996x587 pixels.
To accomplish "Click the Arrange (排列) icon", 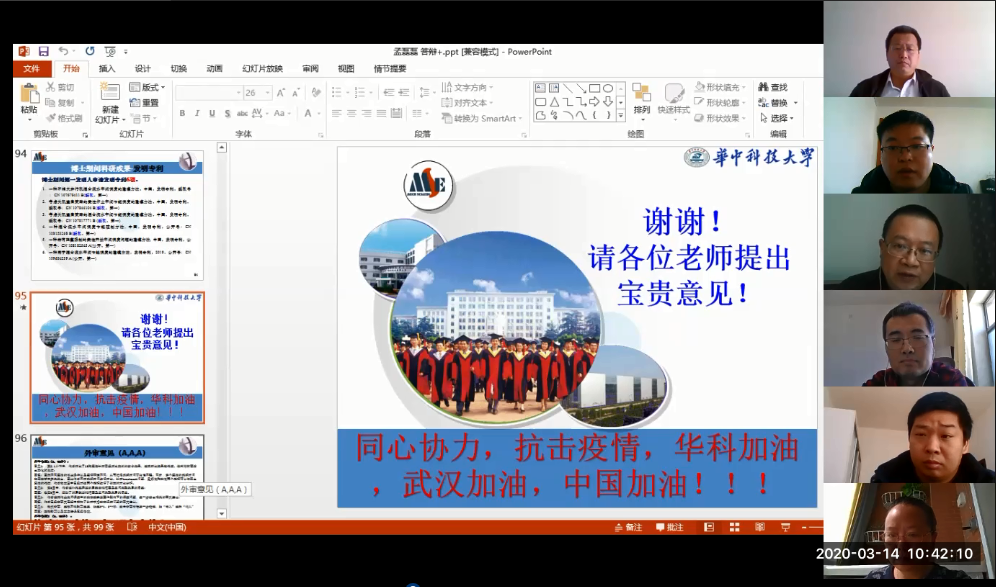I will pos(641,98).
